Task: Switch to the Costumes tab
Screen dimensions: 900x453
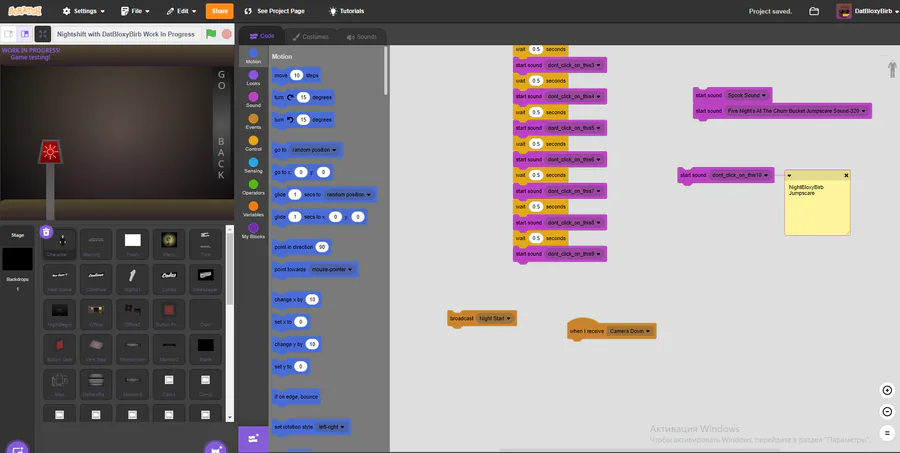Action: [x=311, y=37]
